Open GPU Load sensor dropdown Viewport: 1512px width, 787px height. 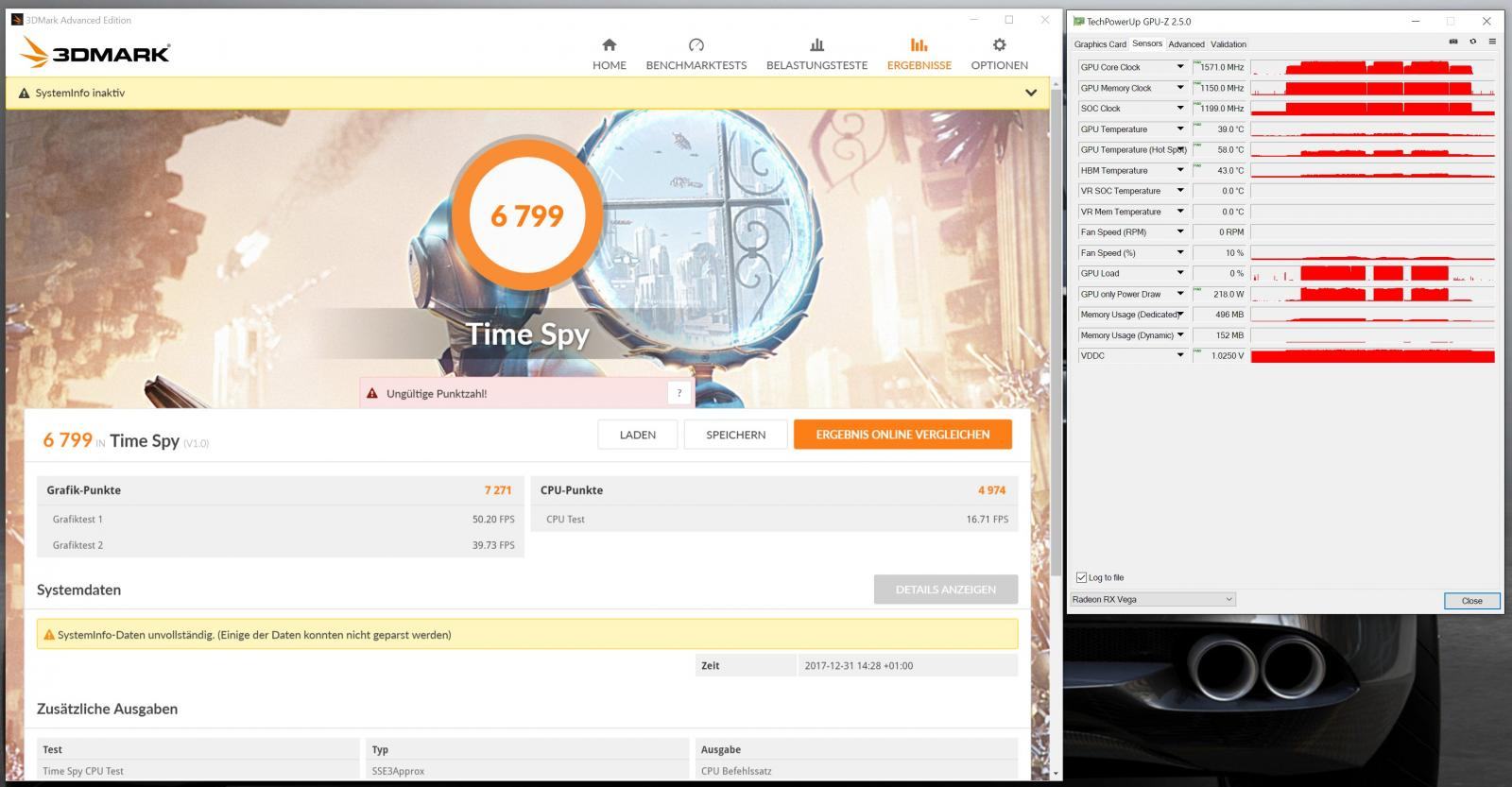point(1179,273)
